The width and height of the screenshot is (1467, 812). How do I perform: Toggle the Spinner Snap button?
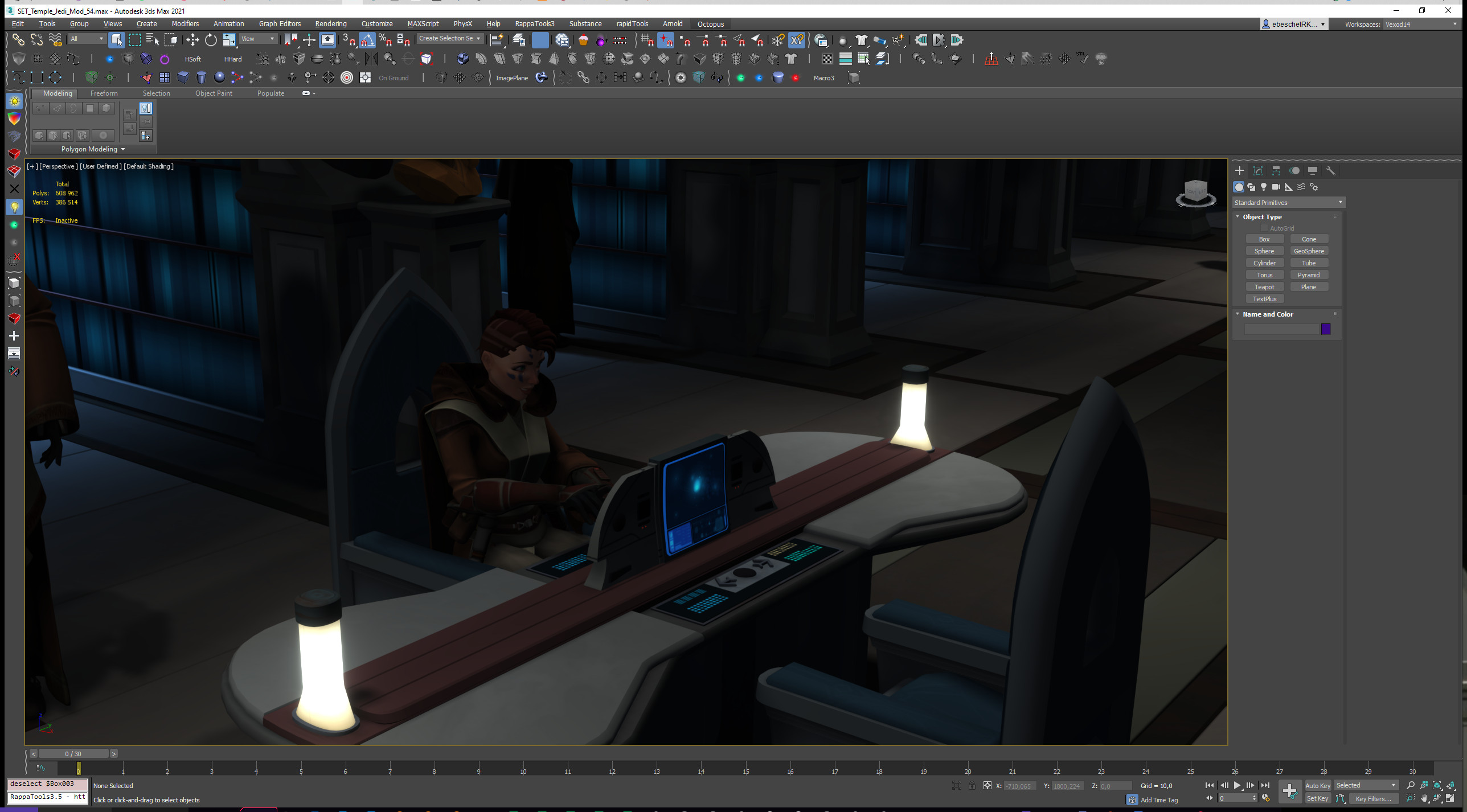point(404,40)
